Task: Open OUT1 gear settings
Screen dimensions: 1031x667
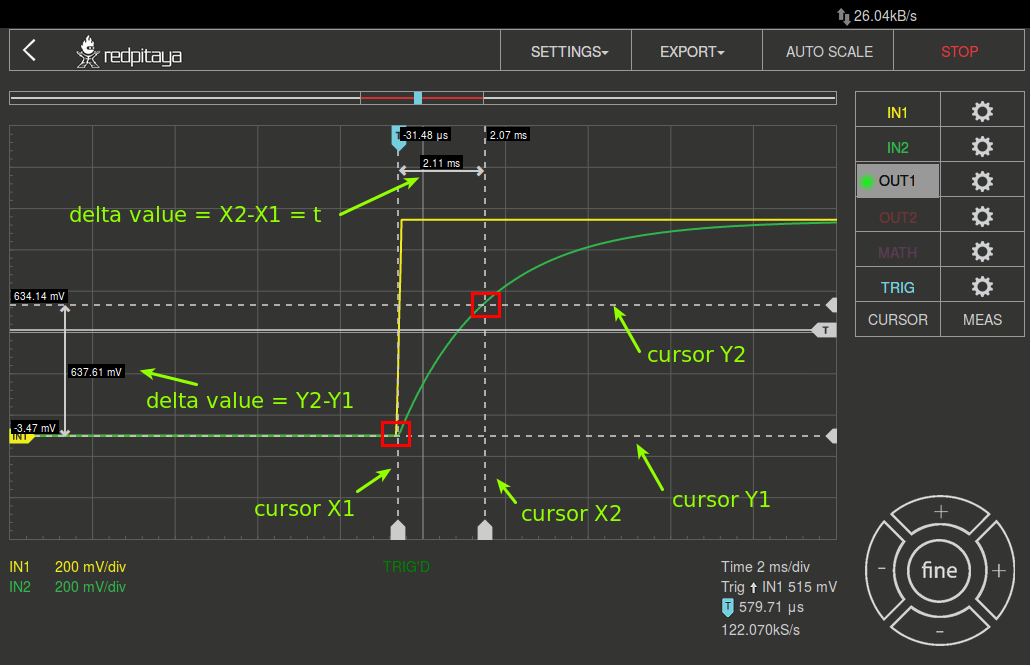Action: click(x=982, y=181)
